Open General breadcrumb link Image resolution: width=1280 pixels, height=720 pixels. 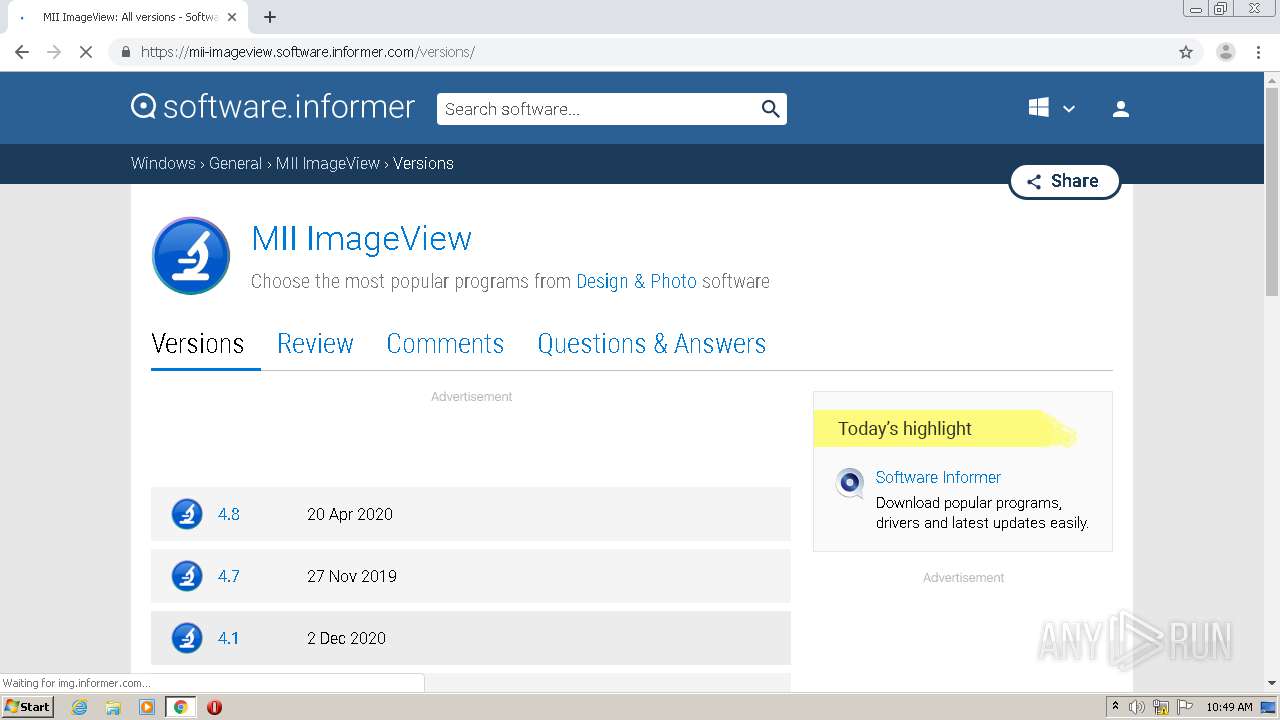point(235,163)
